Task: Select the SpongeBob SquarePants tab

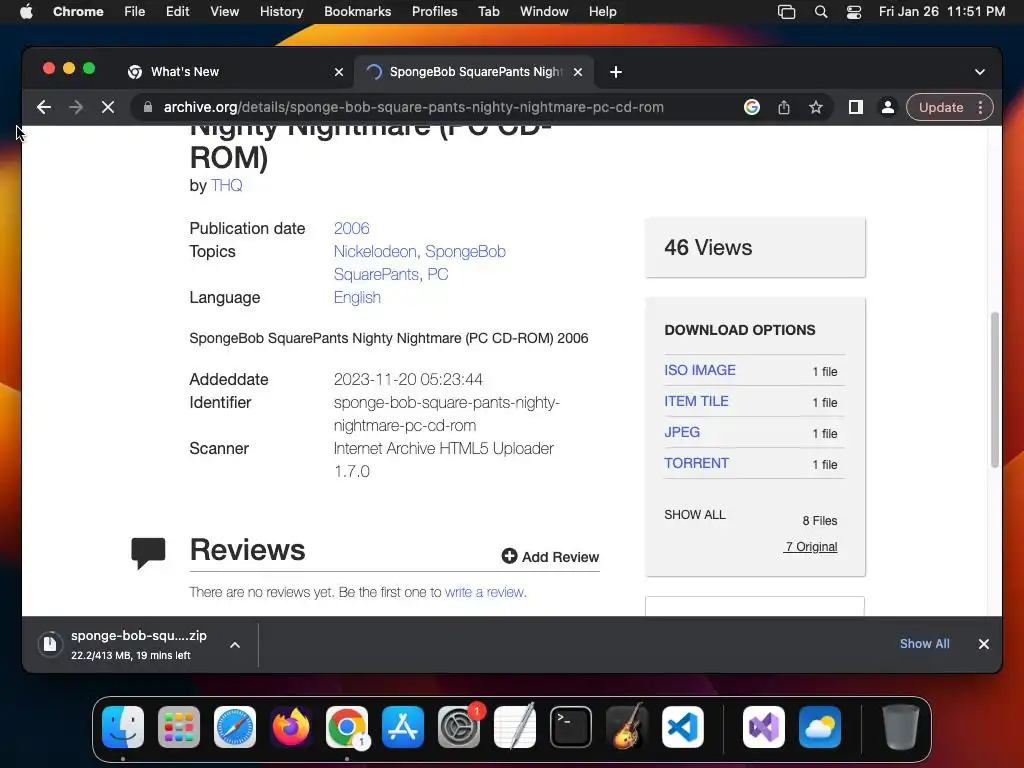Action: 475,72
